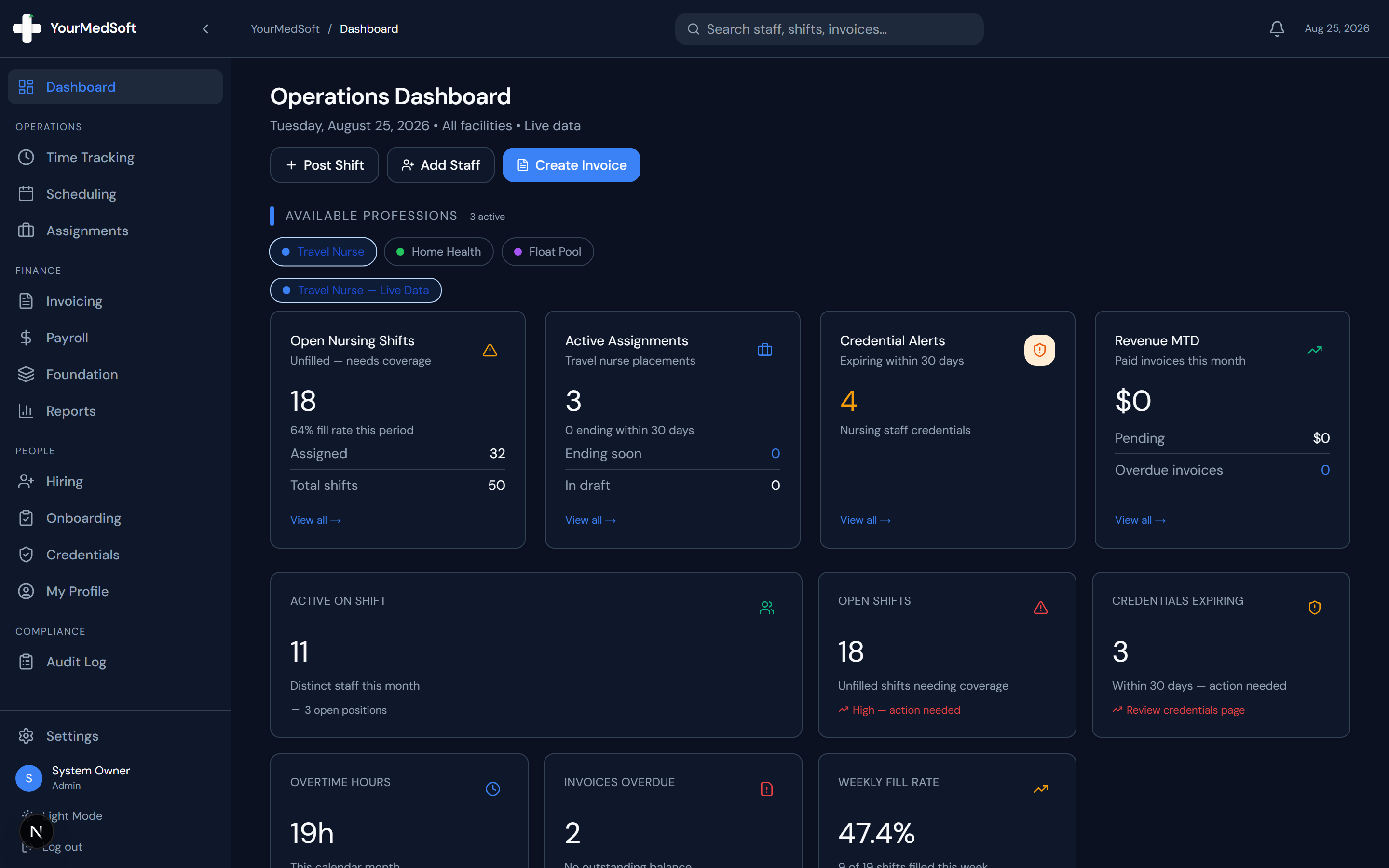Click the Add Staff button
1389x868 pixels.
(x=440, y=165)
